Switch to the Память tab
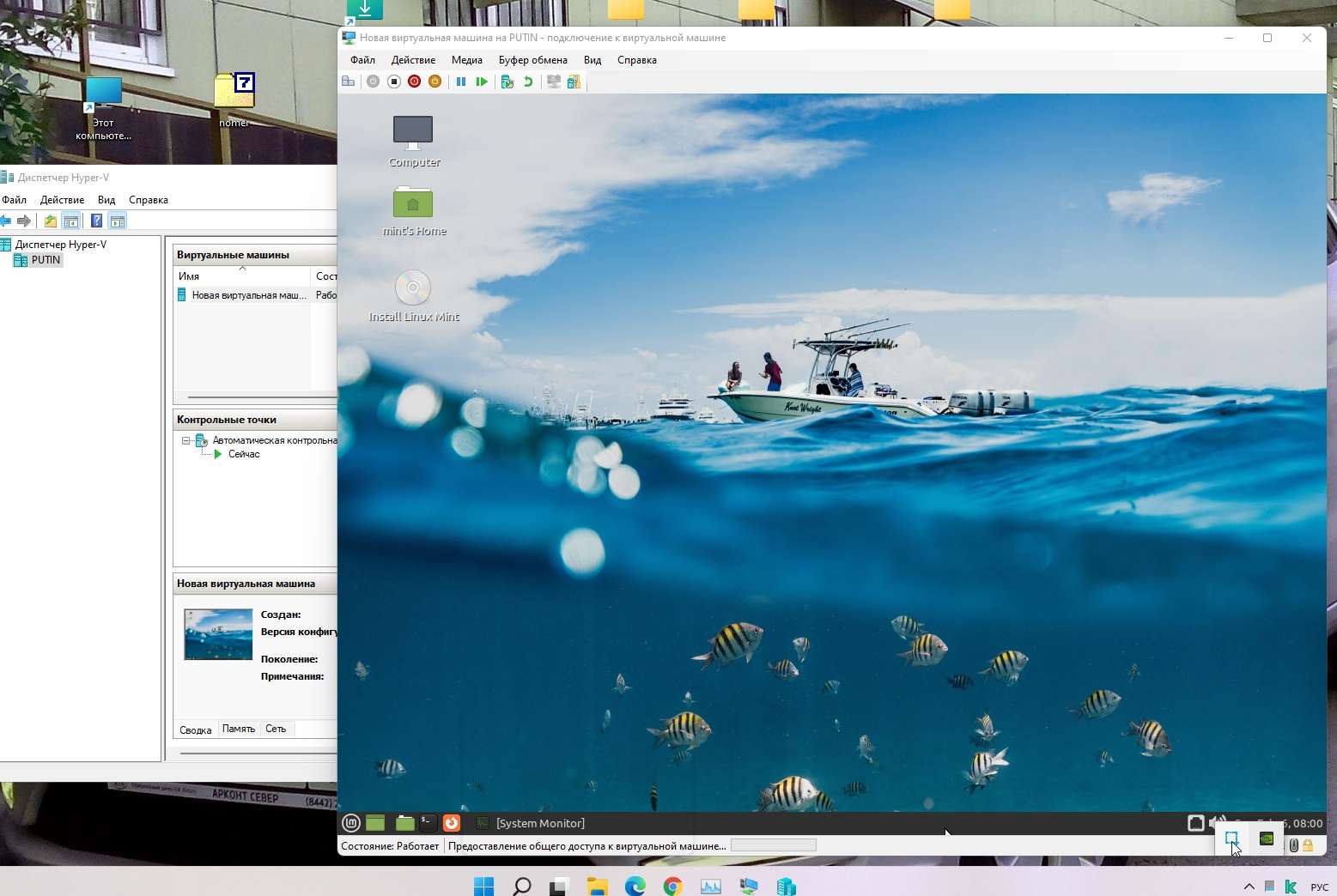1337x896 pixels. [x=238, y=729]
